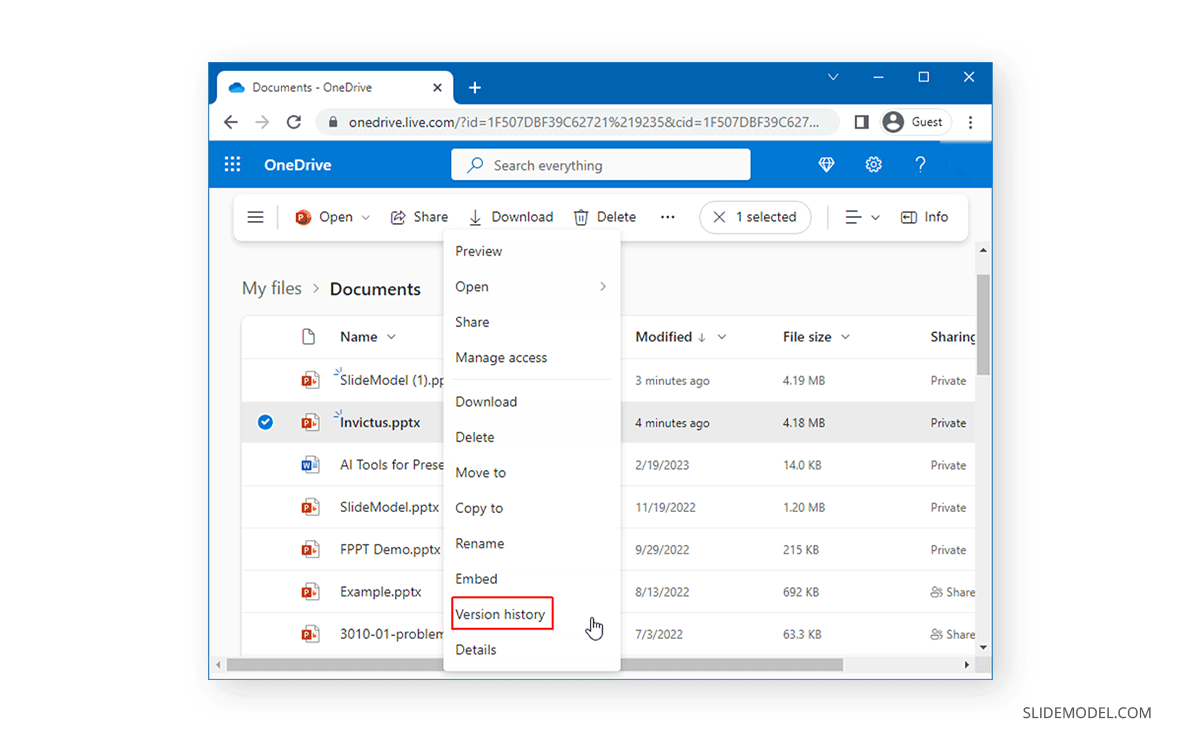
Task: Uncheck the Invictus.pptx selection circle
Action: pyautogui.click(x=265, y=423)
